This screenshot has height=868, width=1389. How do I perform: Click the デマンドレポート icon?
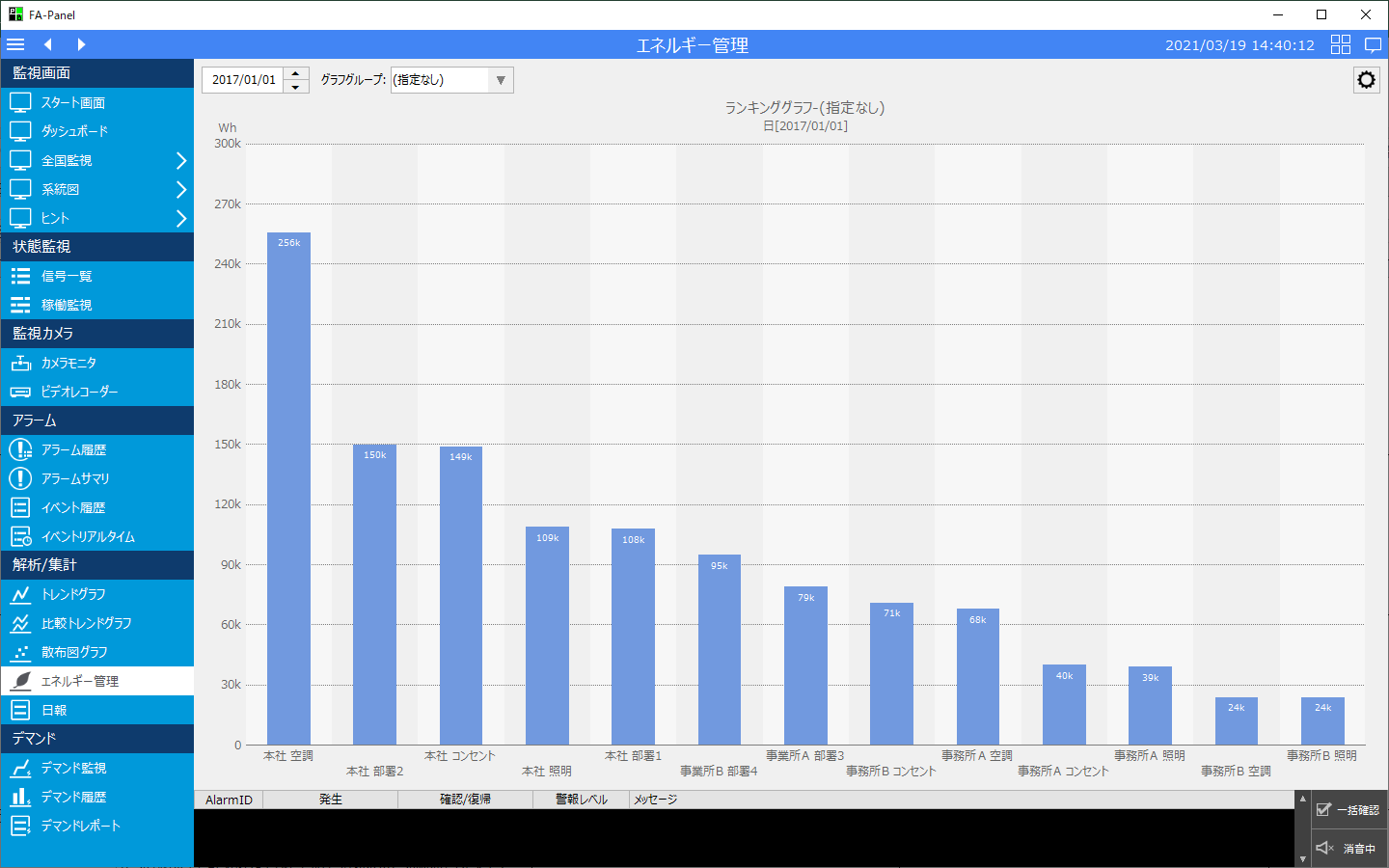point(20,826)
